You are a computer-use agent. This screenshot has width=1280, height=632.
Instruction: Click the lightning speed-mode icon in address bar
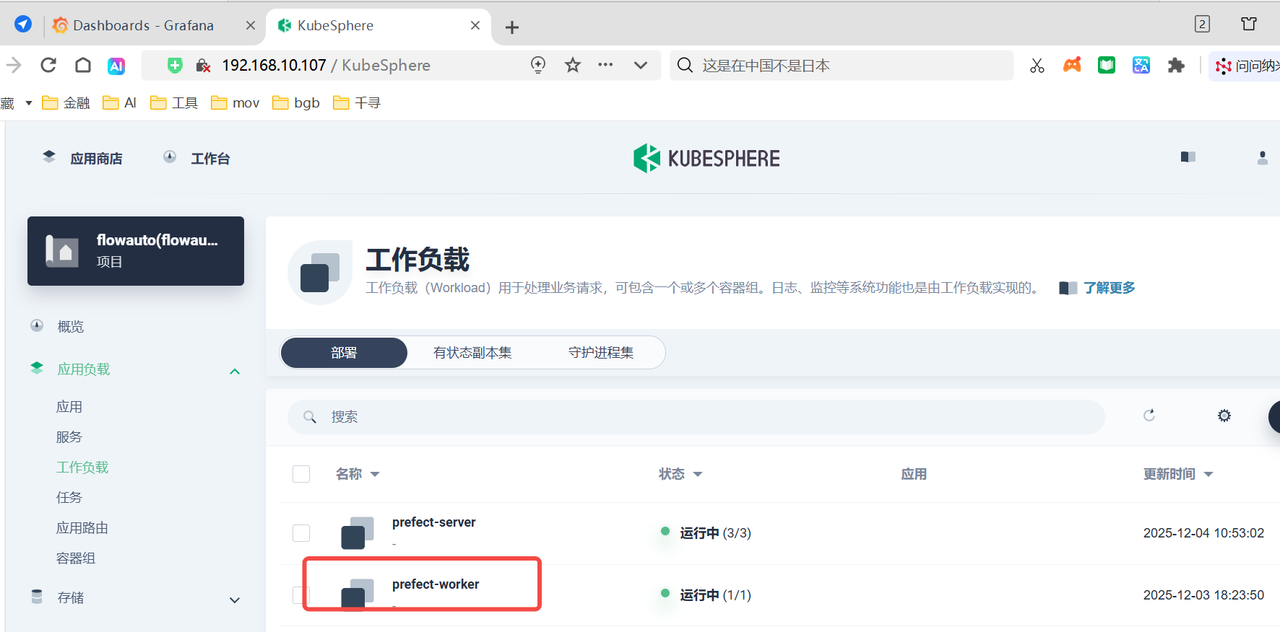538,65
